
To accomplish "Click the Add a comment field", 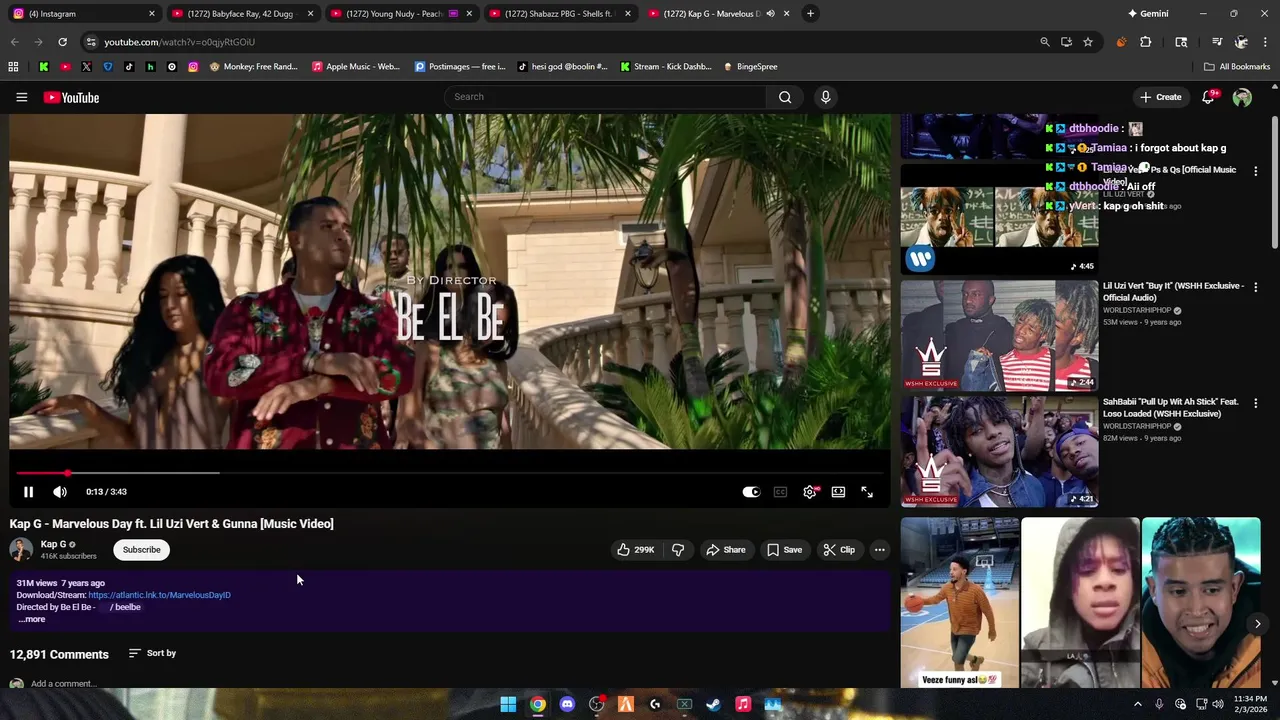I will tap(63, 684).
